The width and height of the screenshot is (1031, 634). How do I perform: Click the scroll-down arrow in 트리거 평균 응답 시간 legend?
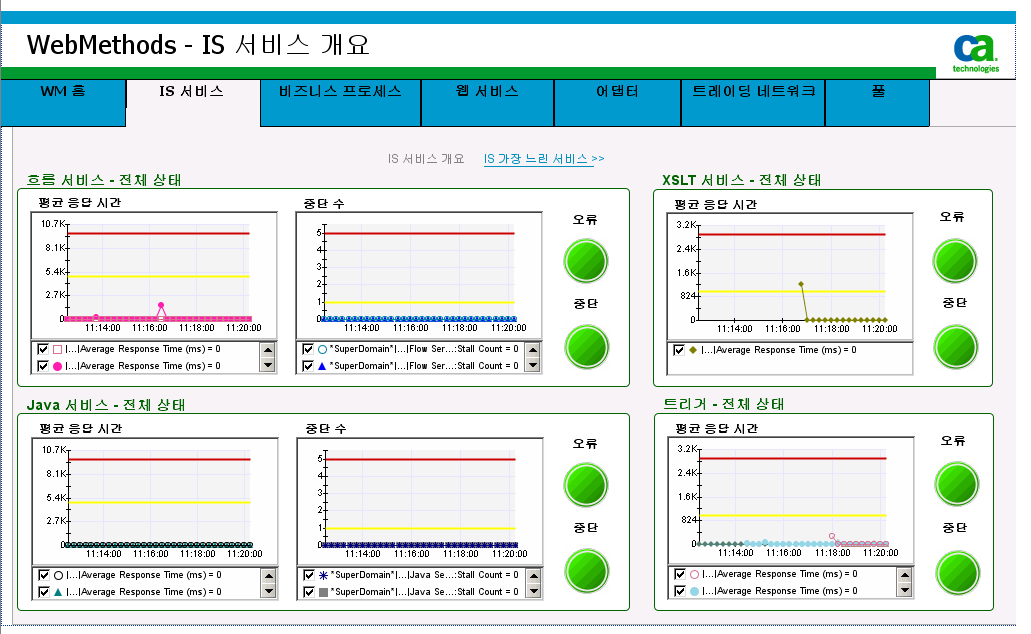(x=905, y=591)
